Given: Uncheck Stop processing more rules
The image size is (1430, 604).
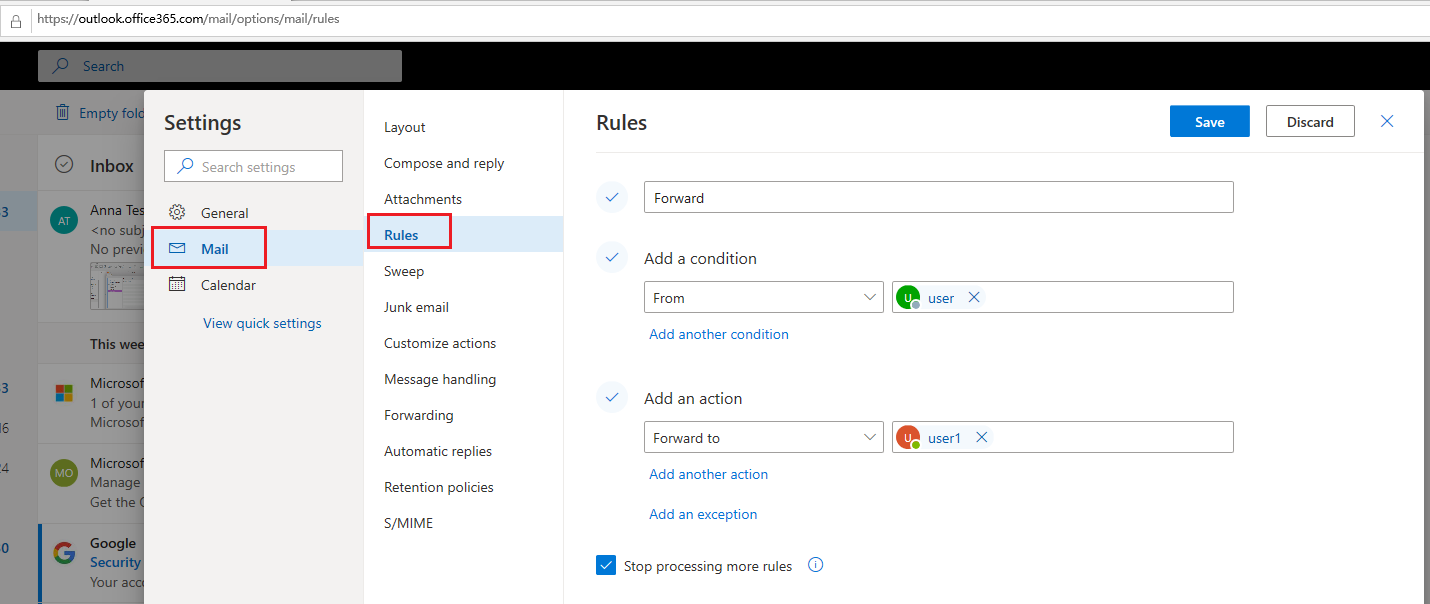Looking at the screenshot, I should (x=606, y=565).
